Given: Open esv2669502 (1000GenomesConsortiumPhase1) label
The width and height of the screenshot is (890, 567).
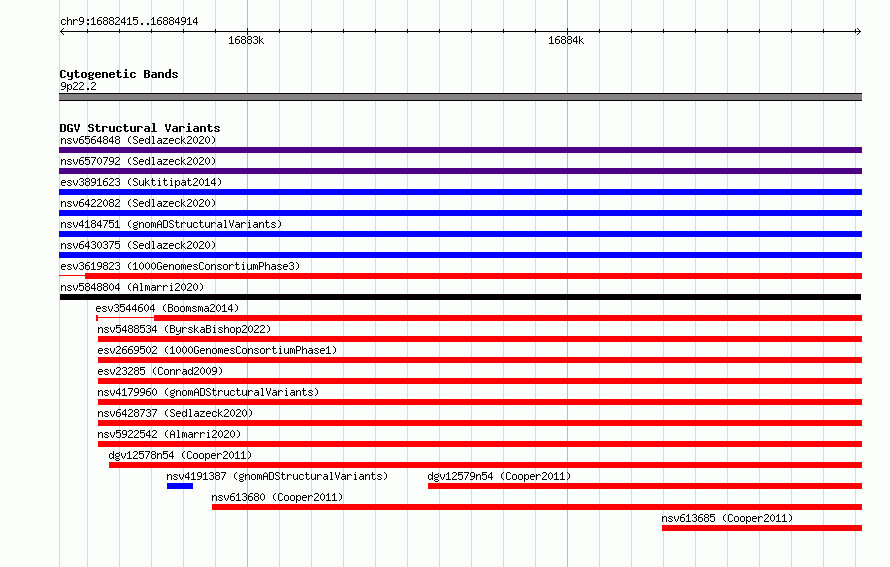Looking at the screenshot, I should point(217,350).
